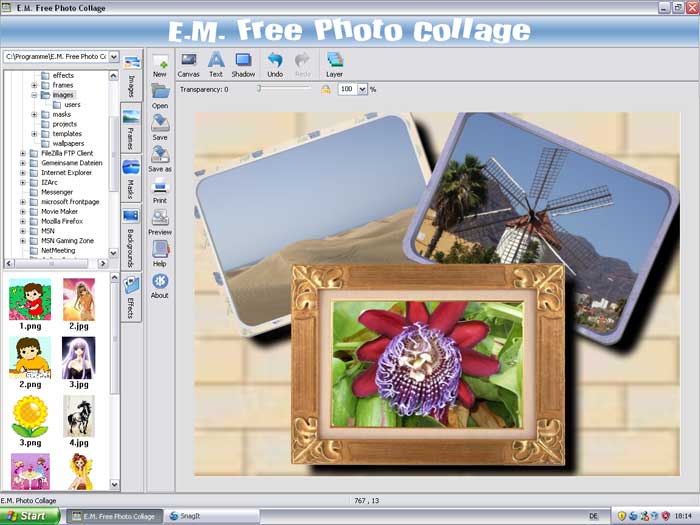Select thumbnail 4.jpg horse

tap(79, 416)
